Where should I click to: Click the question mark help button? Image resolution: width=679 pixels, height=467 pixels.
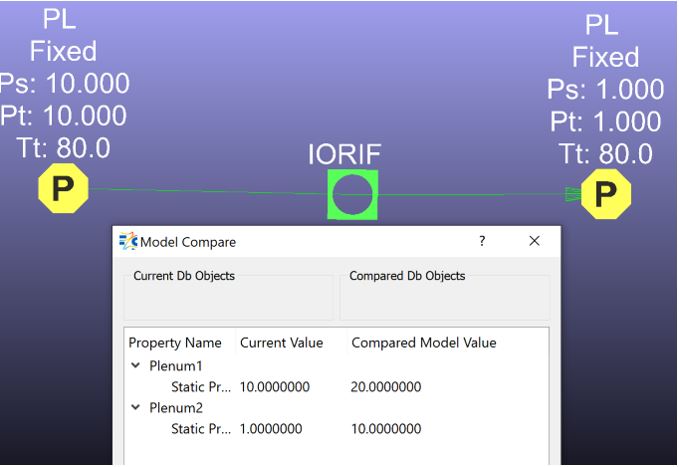point(482,241)
